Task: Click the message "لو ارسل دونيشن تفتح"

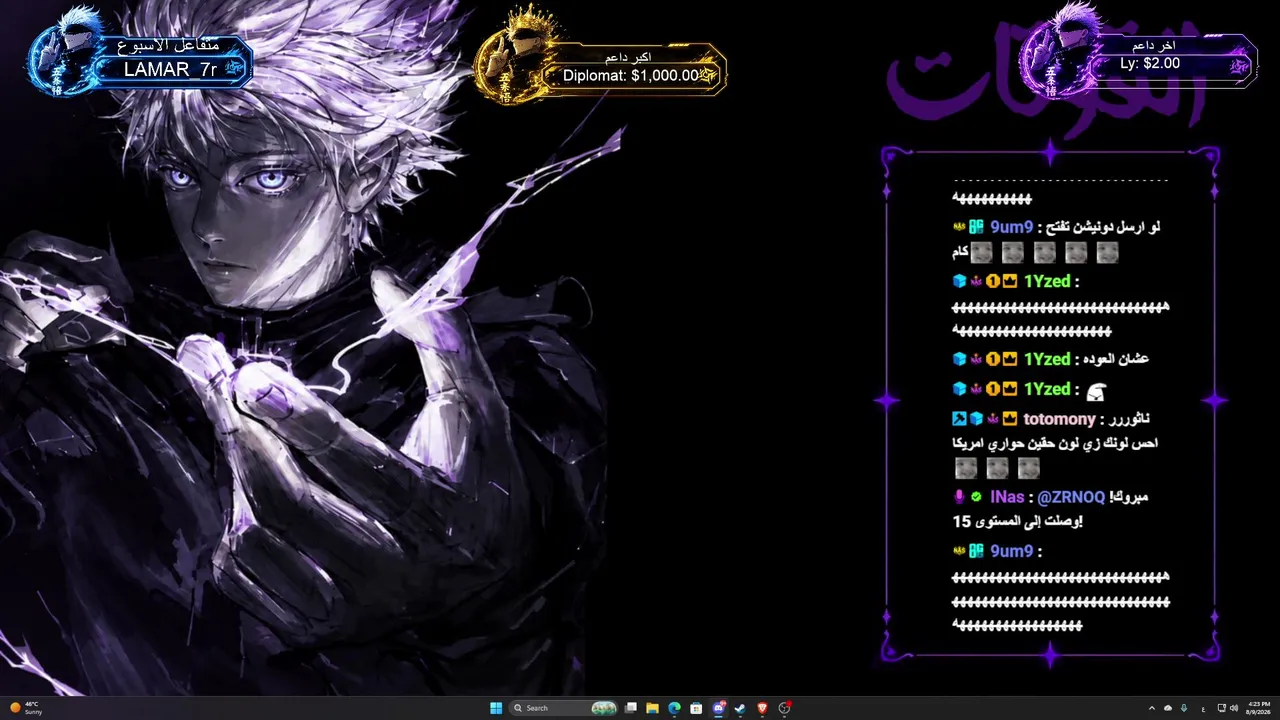Action: pos(1103,228)
